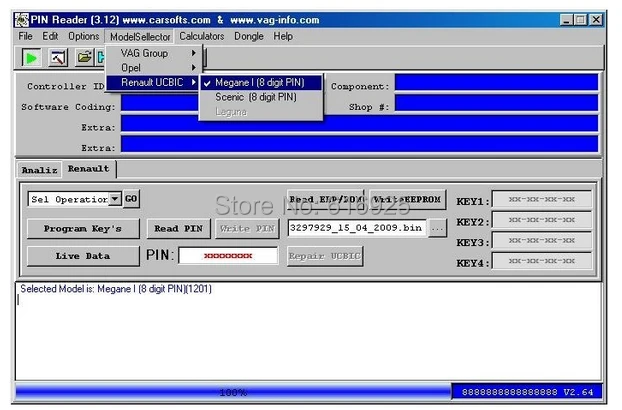Open the File menu

coord(25,36)
